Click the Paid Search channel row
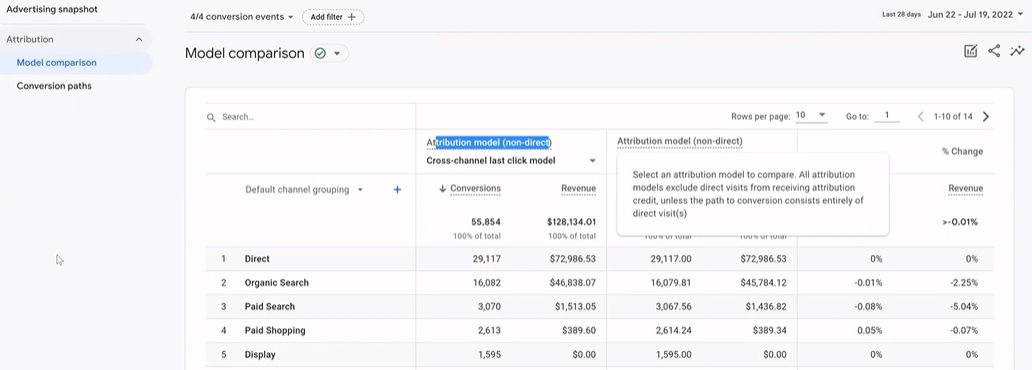This screenshot has height=370, width=1032. (x=599, y=306)
